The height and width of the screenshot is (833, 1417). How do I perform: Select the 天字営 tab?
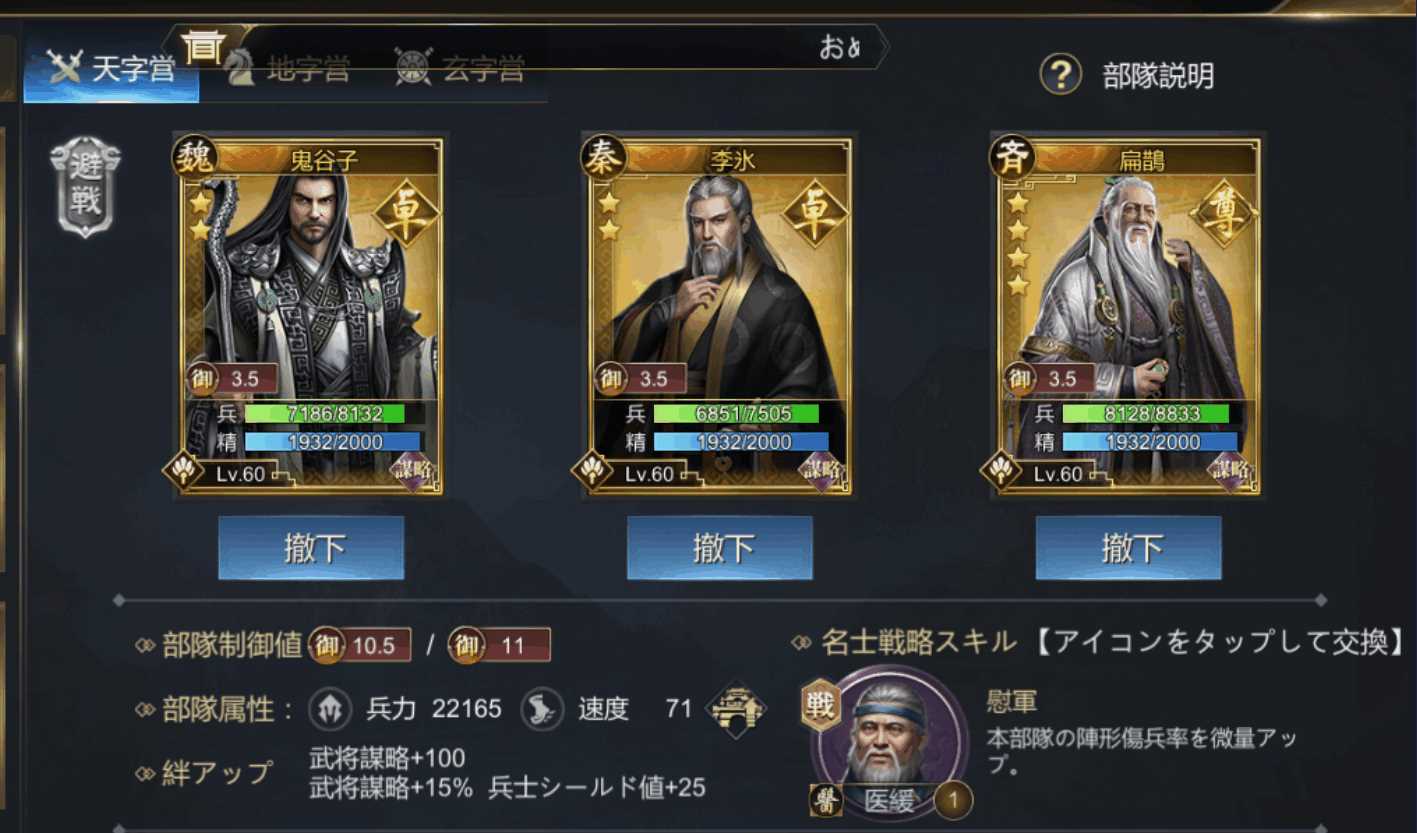tap(112, 68)
